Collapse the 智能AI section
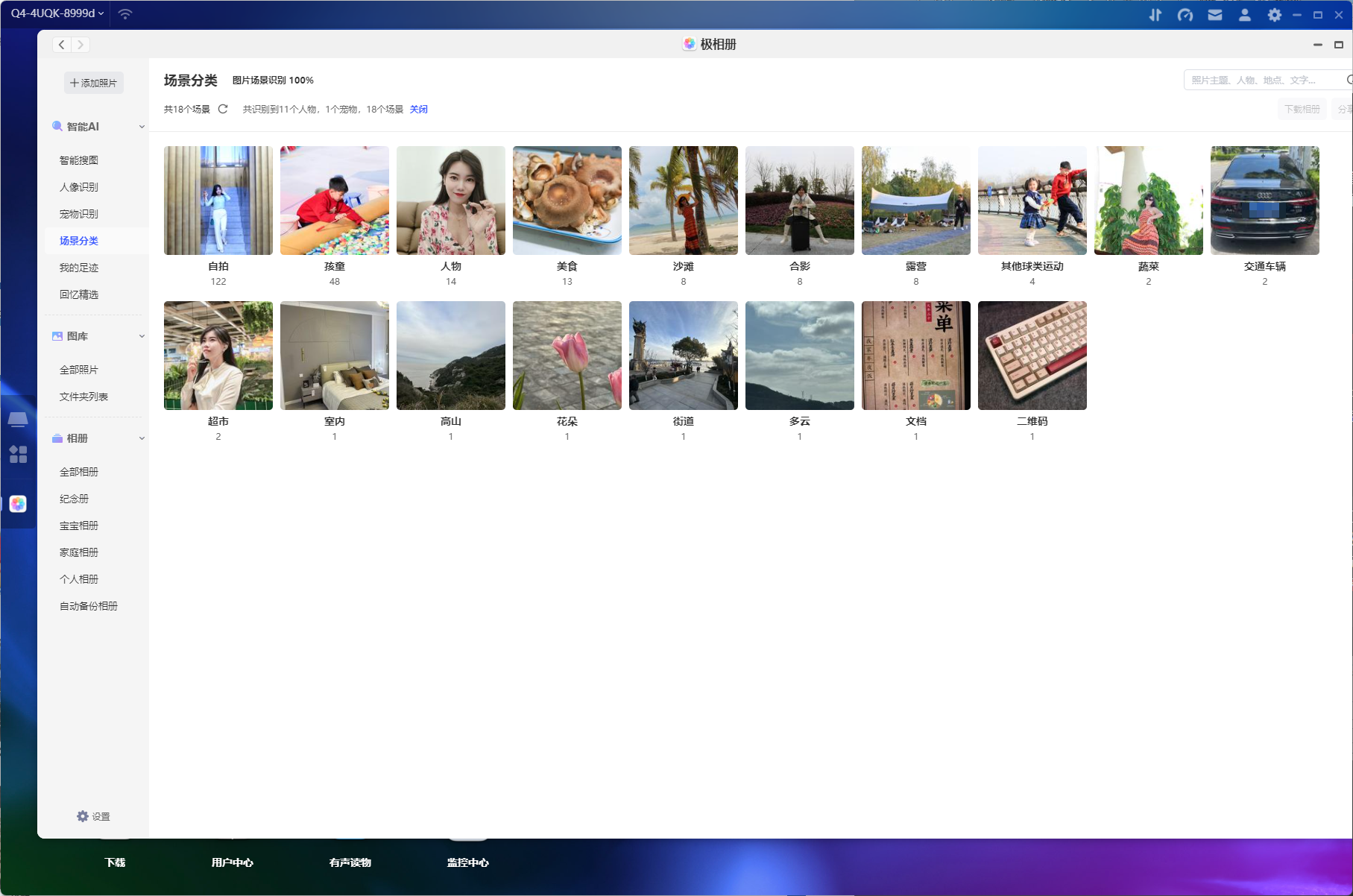Image resolution: width=1353 pixels, height=896 pixels. tap(142, 127)
